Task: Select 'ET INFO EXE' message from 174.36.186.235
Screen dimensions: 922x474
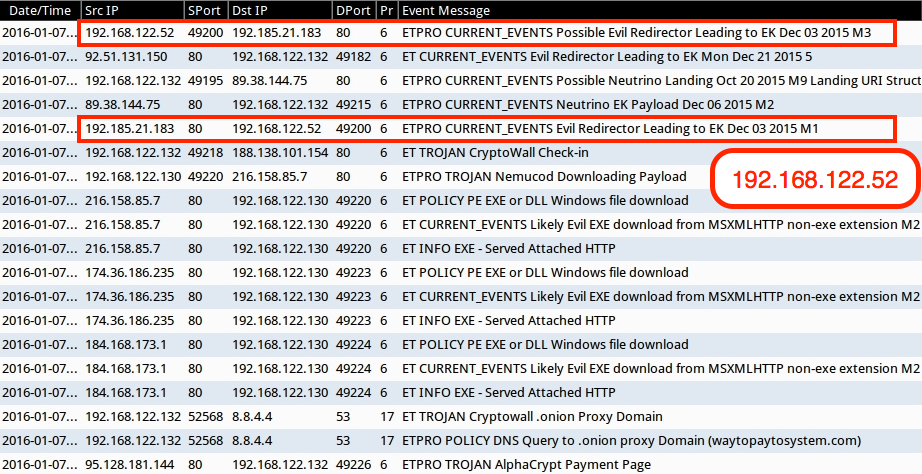Action: coord(509,321)
